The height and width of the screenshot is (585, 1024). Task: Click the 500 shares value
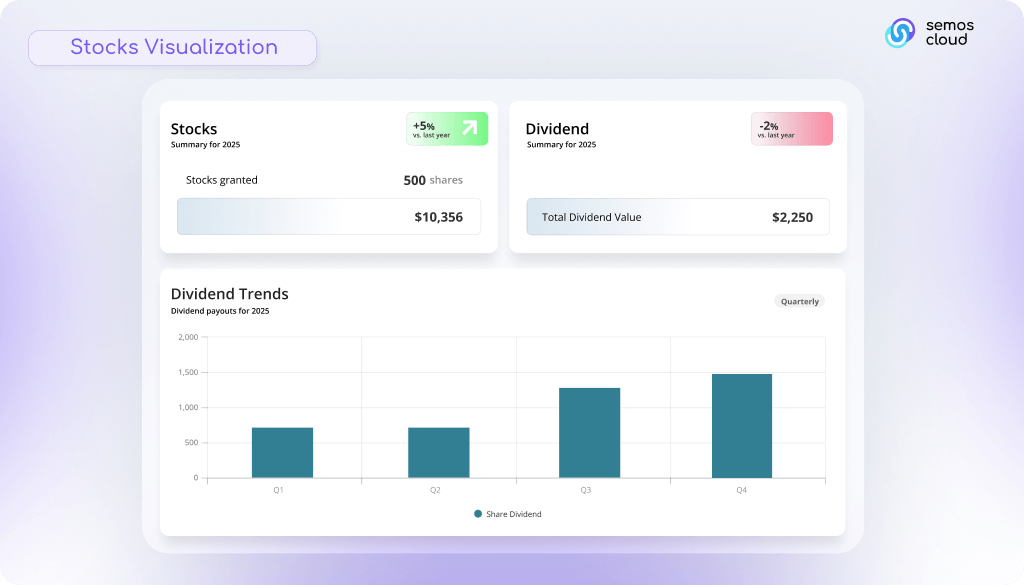tap(432, 181)
